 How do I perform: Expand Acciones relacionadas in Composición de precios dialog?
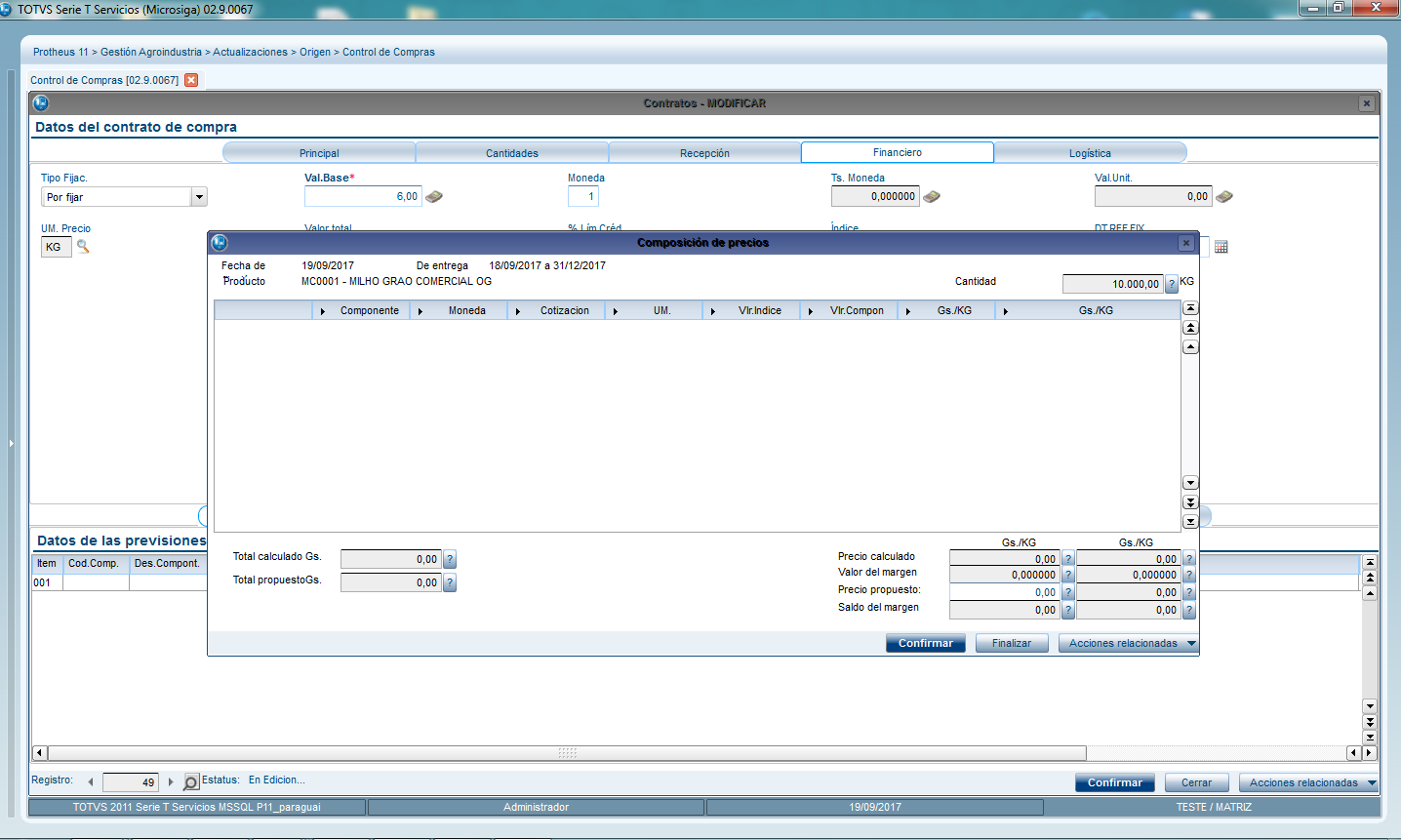click(1128, 643)
